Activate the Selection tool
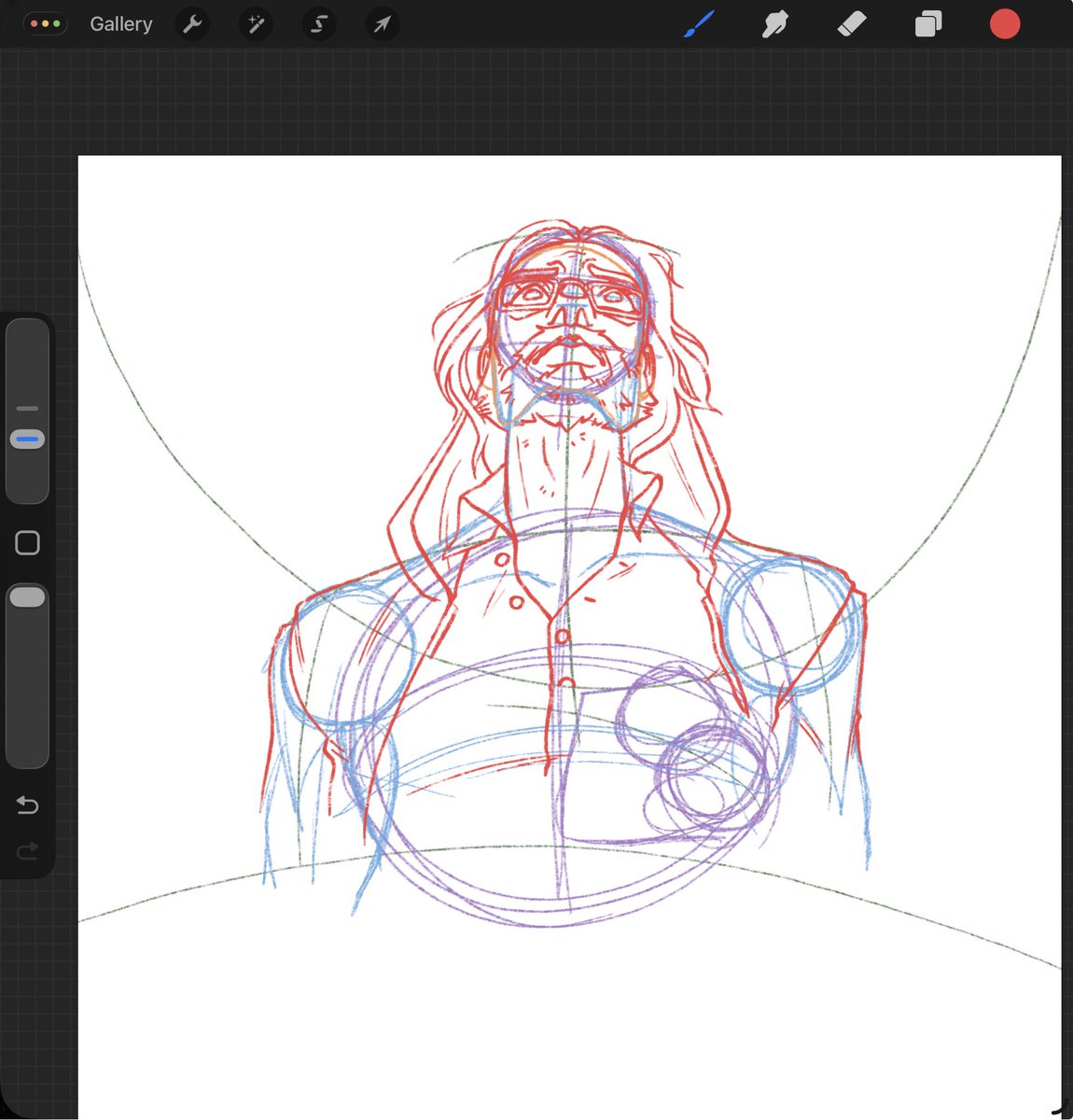Viewport: 1073px width, 1120px height. [x=319, y=24]
